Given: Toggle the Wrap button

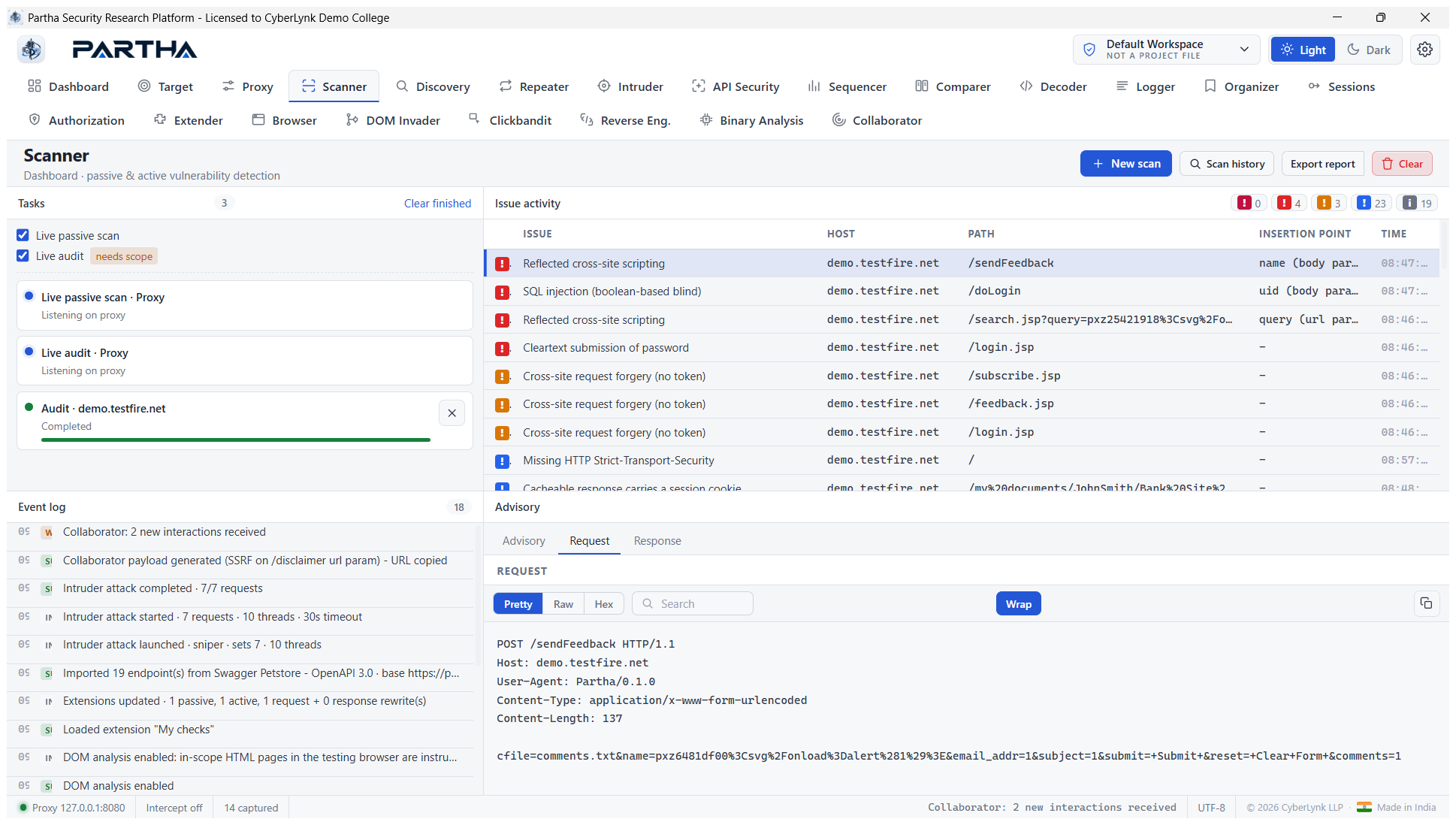Looking at the screenshot, I should (1018, 604).
